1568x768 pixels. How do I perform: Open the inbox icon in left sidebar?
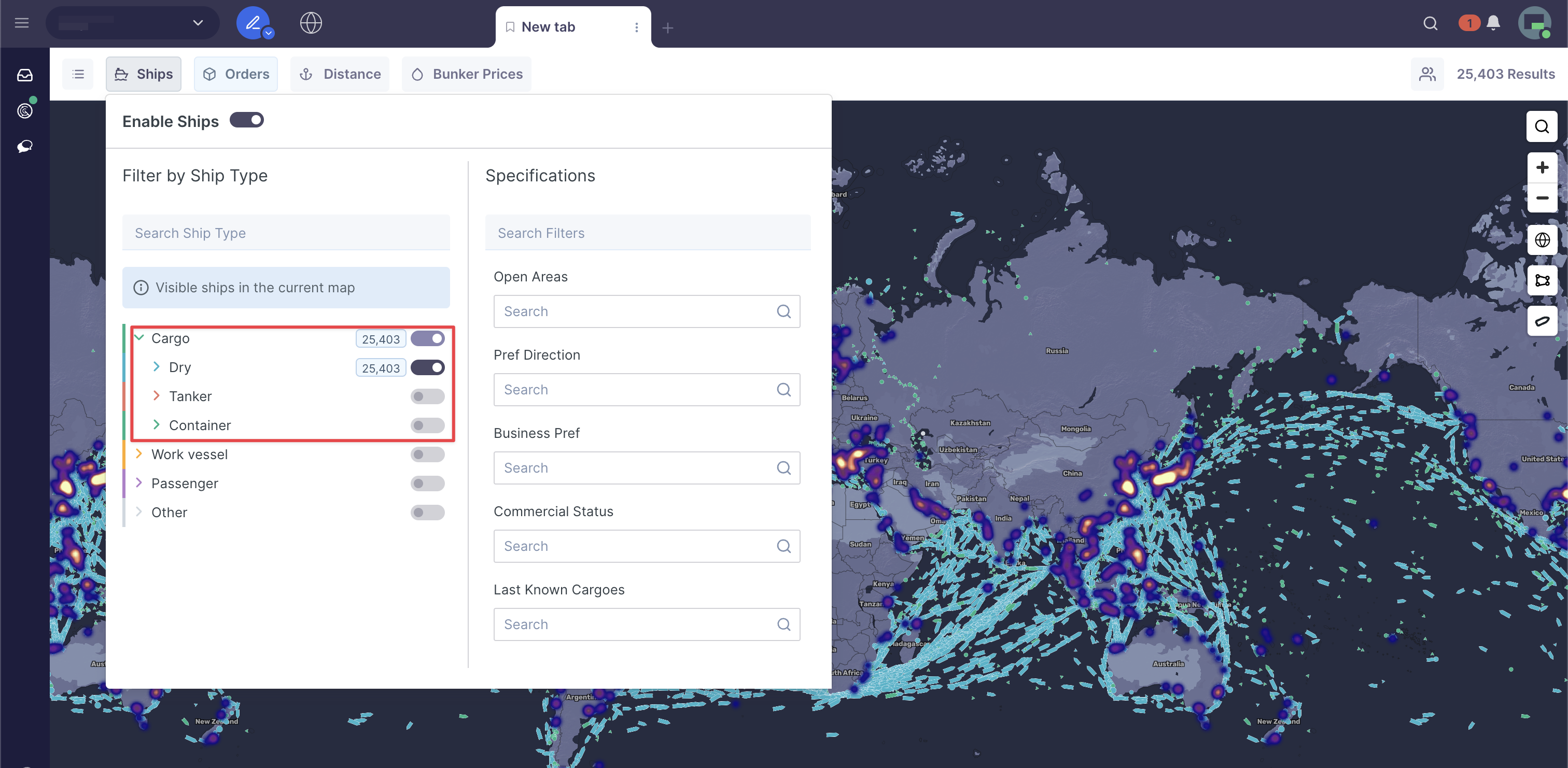[25, 75]
